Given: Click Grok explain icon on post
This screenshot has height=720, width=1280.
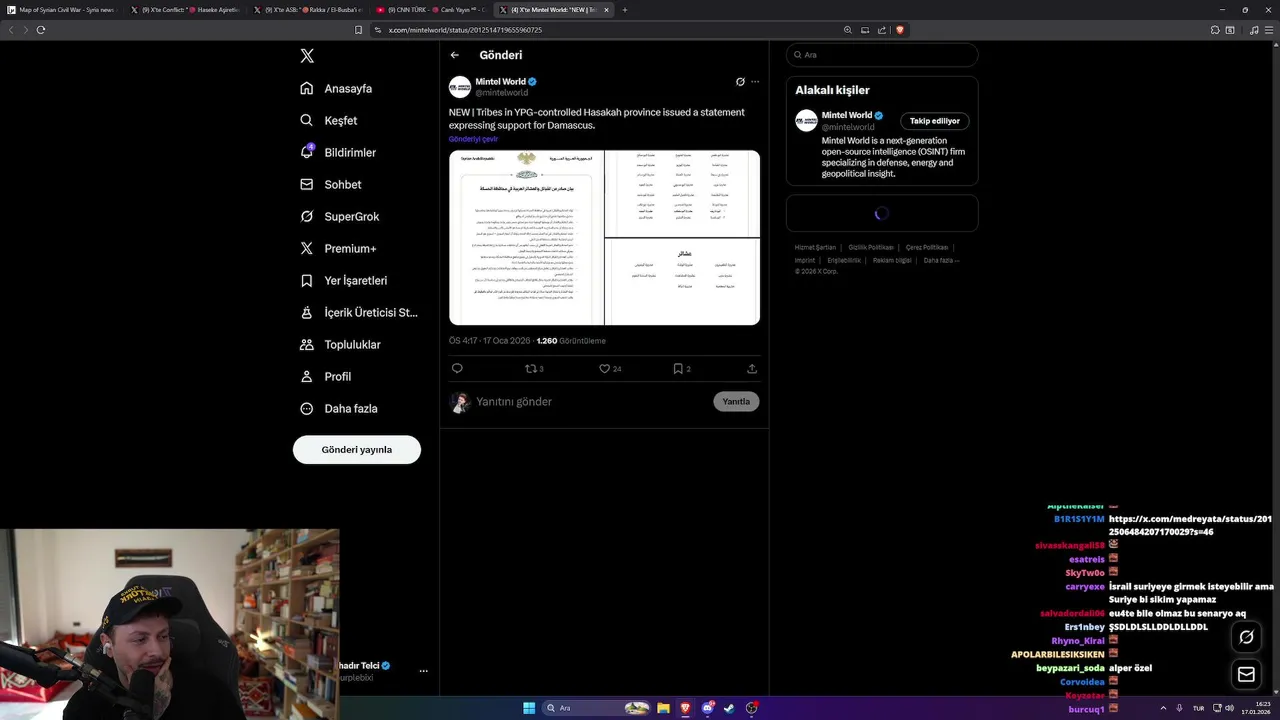Looking at the screenshot, I should click(x=740, y=82).
